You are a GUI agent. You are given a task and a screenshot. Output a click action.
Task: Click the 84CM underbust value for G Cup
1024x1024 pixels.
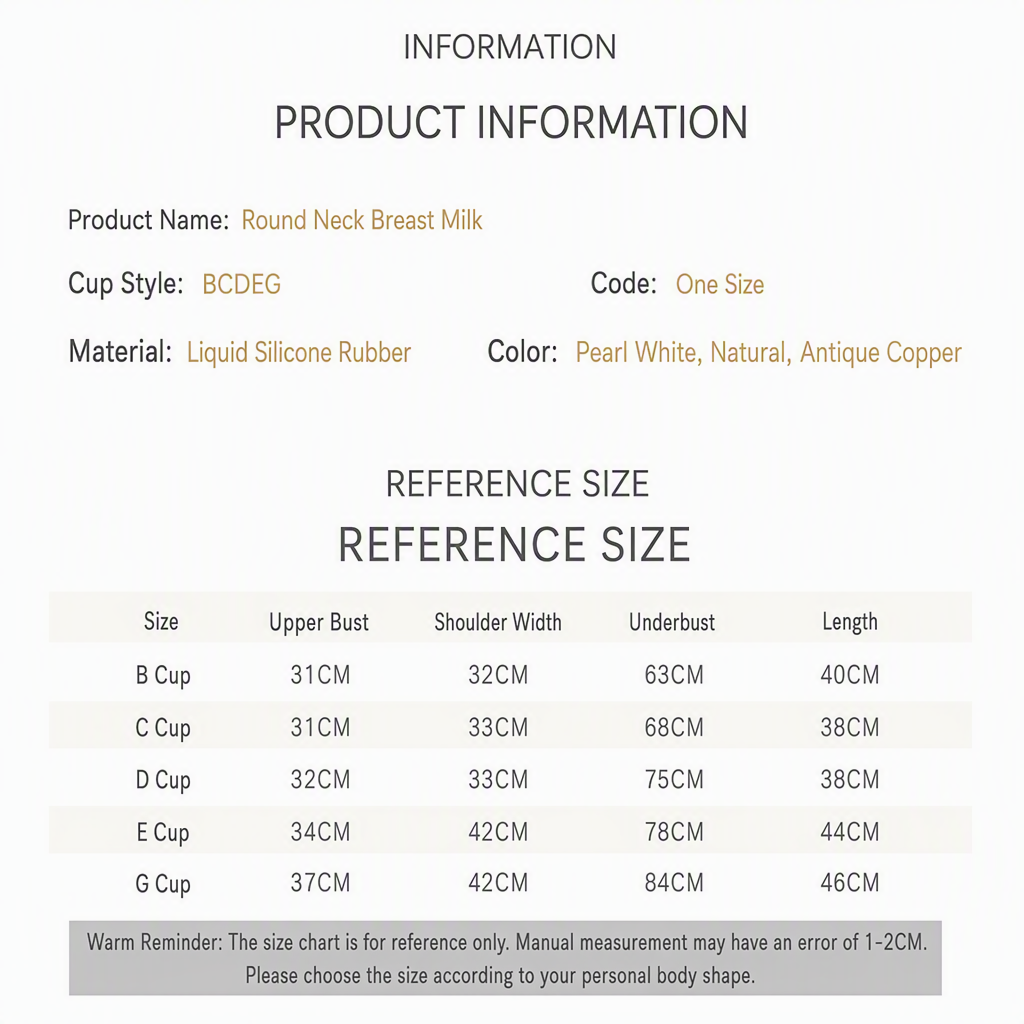[674, 882]
